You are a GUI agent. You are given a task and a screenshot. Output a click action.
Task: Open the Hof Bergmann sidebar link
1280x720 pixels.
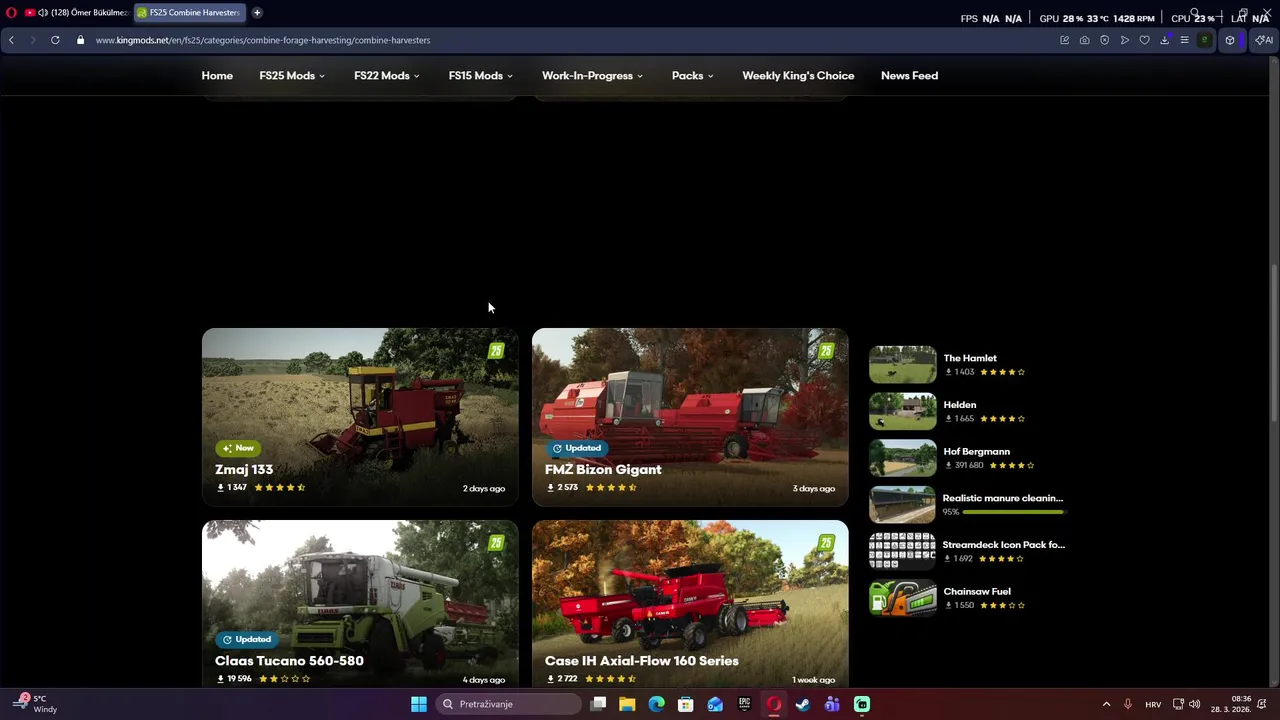click(977, 452)
